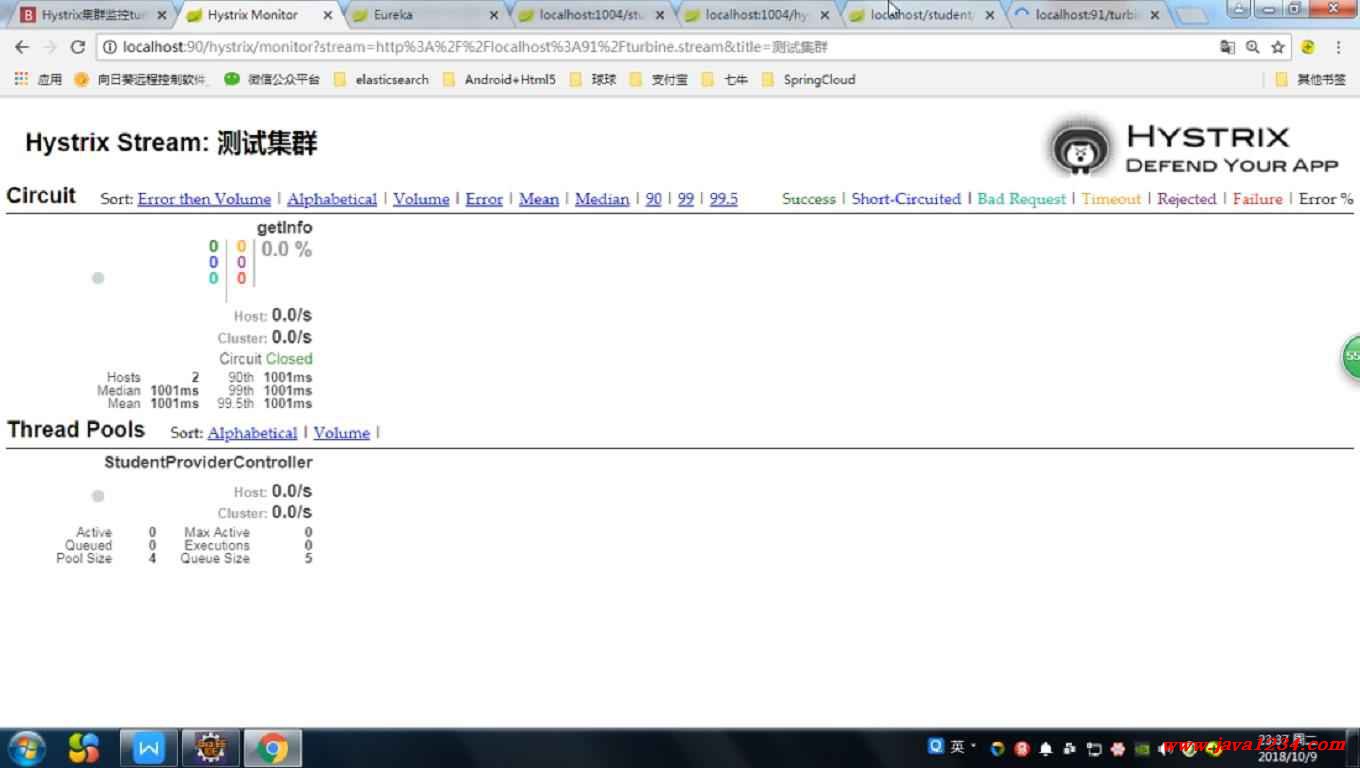
Task: Reload the Hystrix Monitor page
Action: pos(78,47)
